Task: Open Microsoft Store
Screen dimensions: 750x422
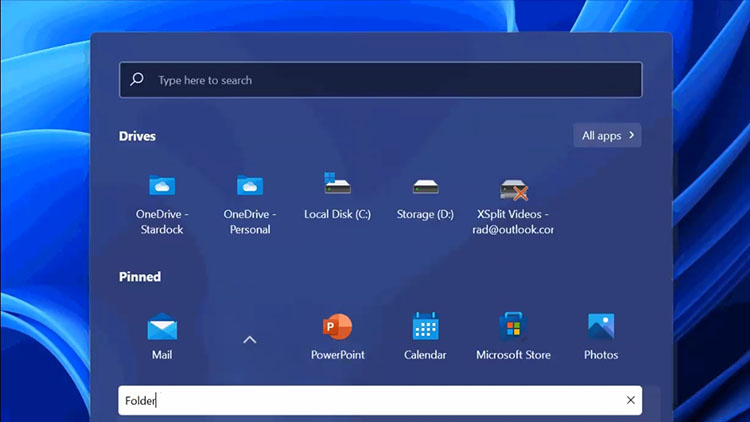Action: click(x=513, y=336)
